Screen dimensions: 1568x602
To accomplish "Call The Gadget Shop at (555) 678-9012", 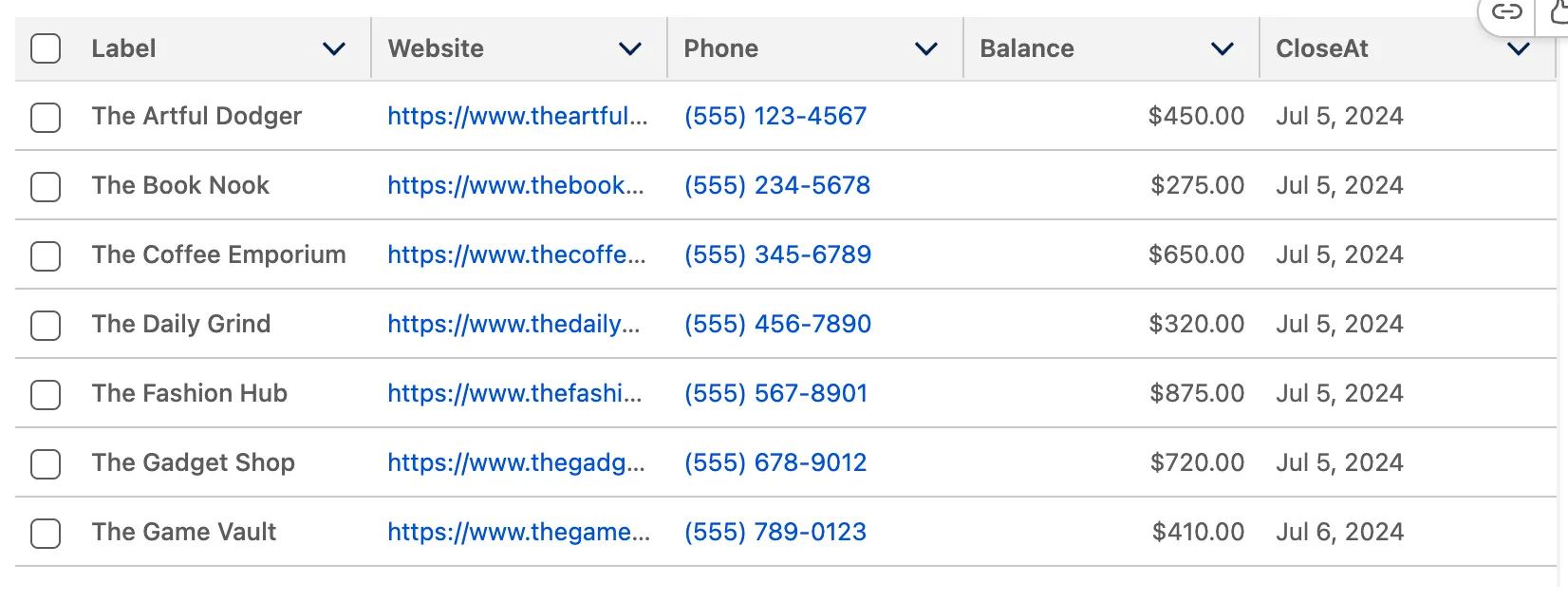I will click(x=775, y=463).
